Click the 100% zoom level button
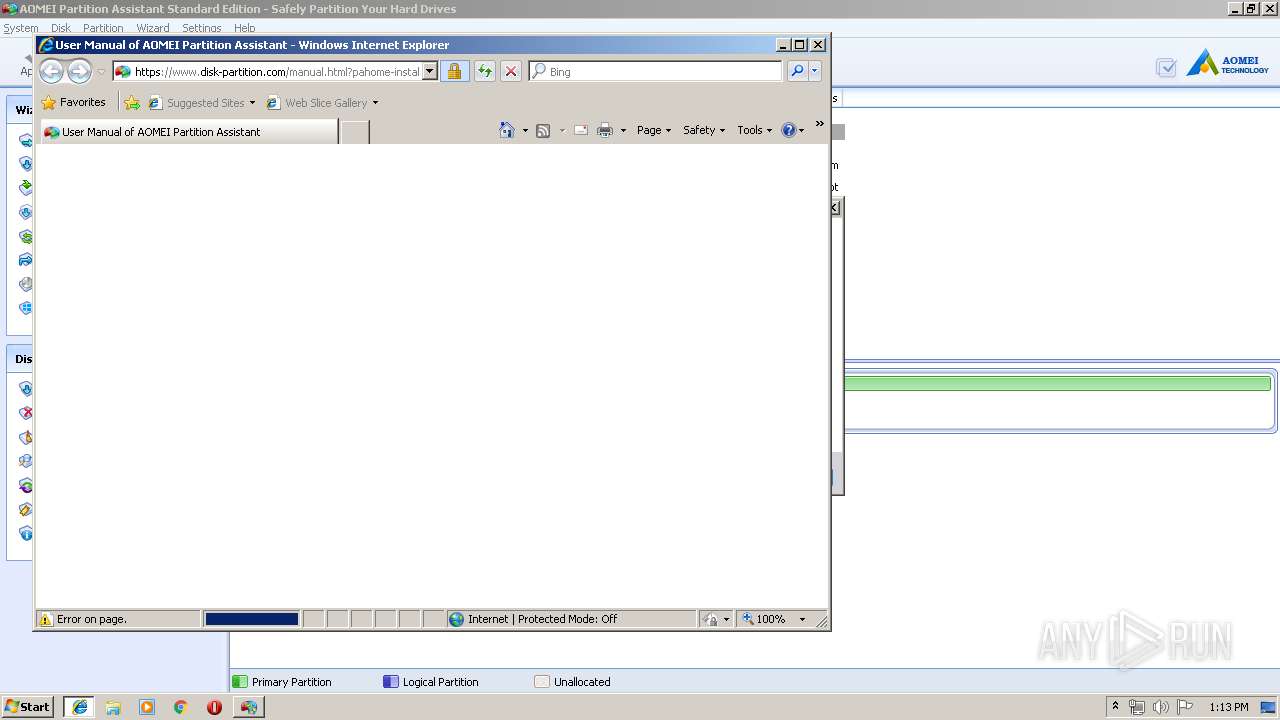The width and height of the screenshot is (1280, 720). [x=764, y=619]
